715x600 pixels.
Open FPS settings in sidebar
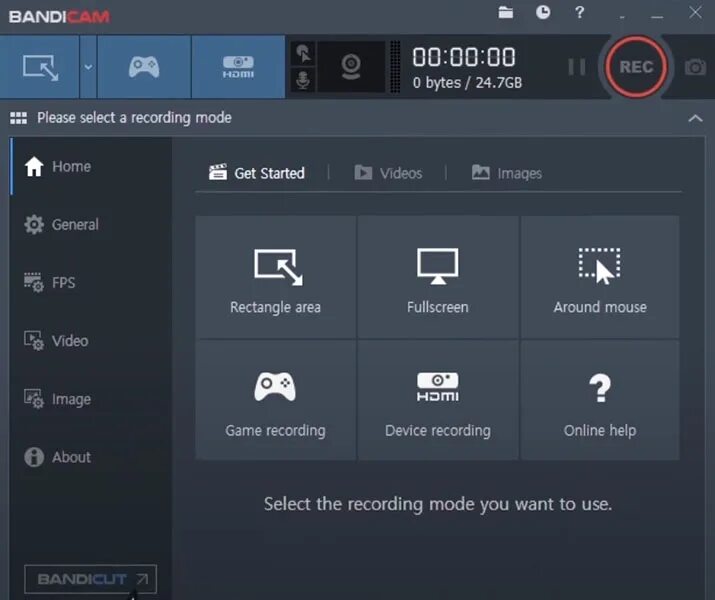point(91,283)
